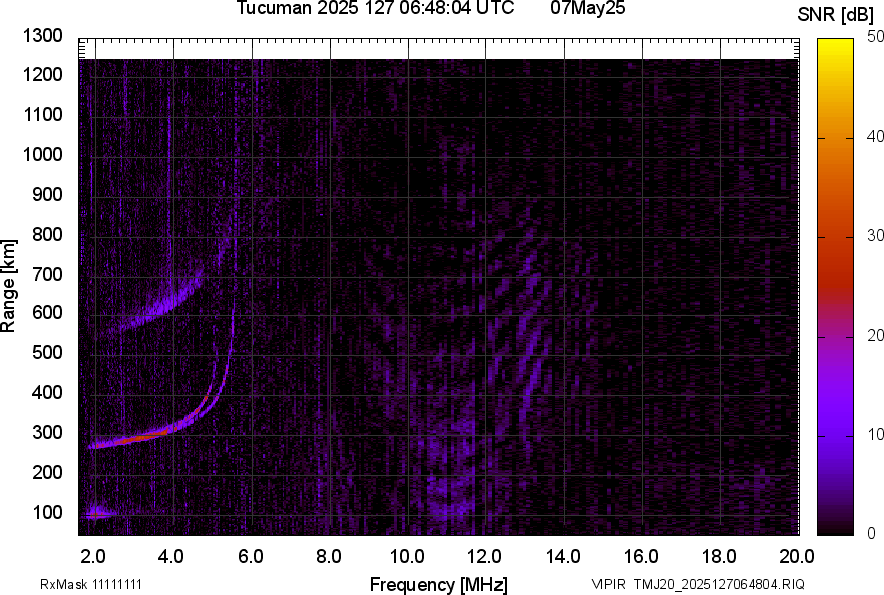Click the range tick label '600'
Screen dimensions: 884x595
[x=47, y=312]
